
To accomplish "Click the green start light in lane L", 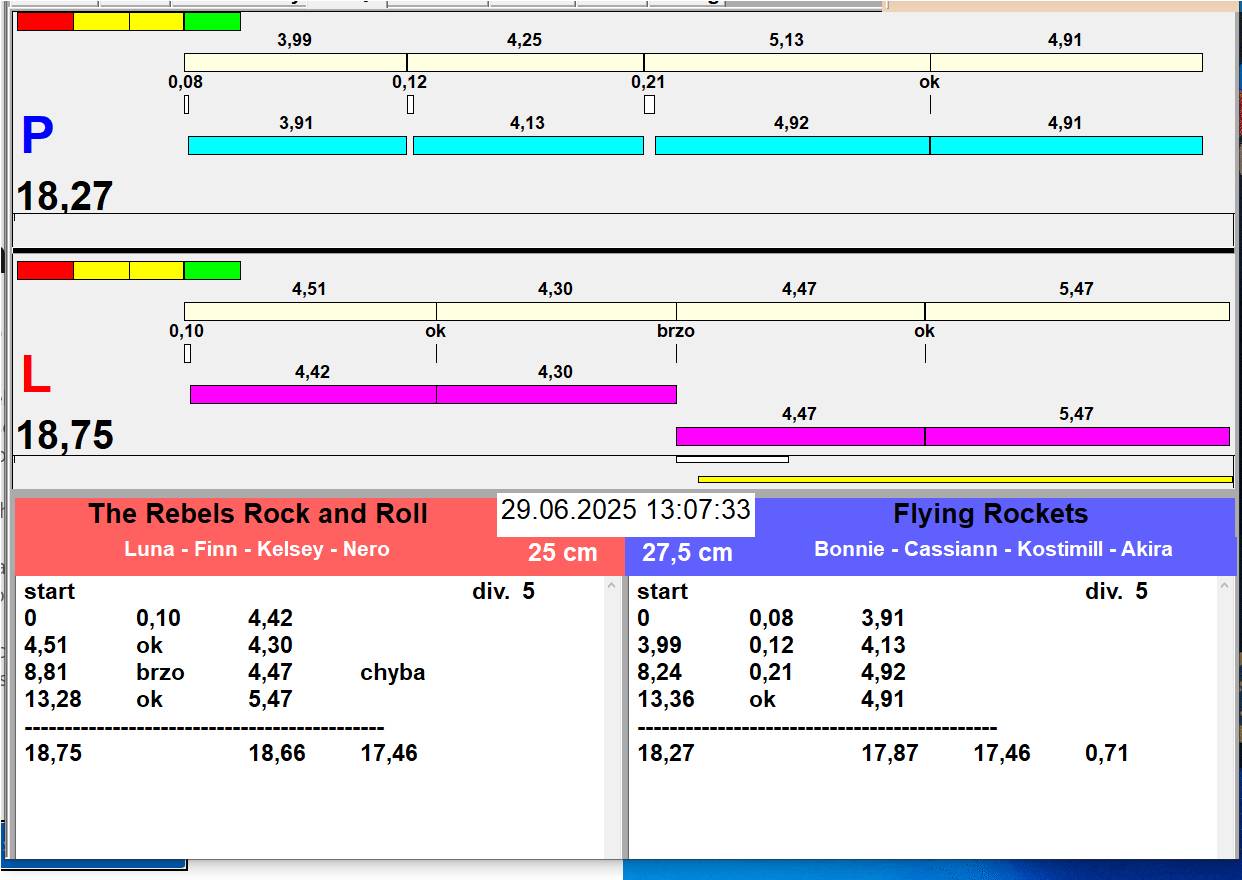I will [212, 271].
